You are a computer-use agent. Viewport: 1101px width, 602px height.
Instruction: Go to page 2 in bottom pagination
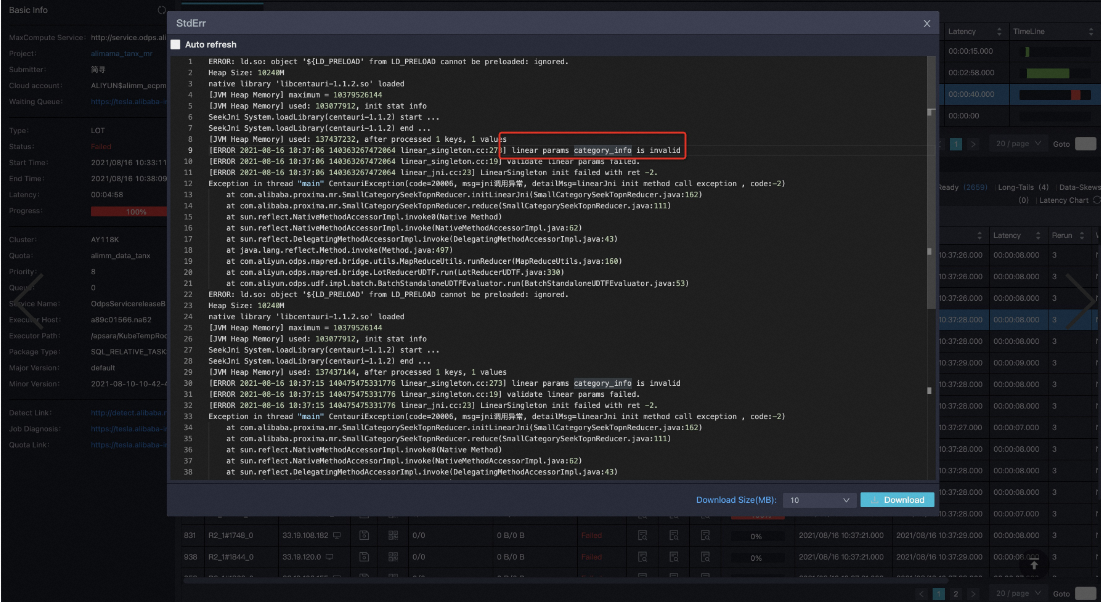[x=956, y=594]
